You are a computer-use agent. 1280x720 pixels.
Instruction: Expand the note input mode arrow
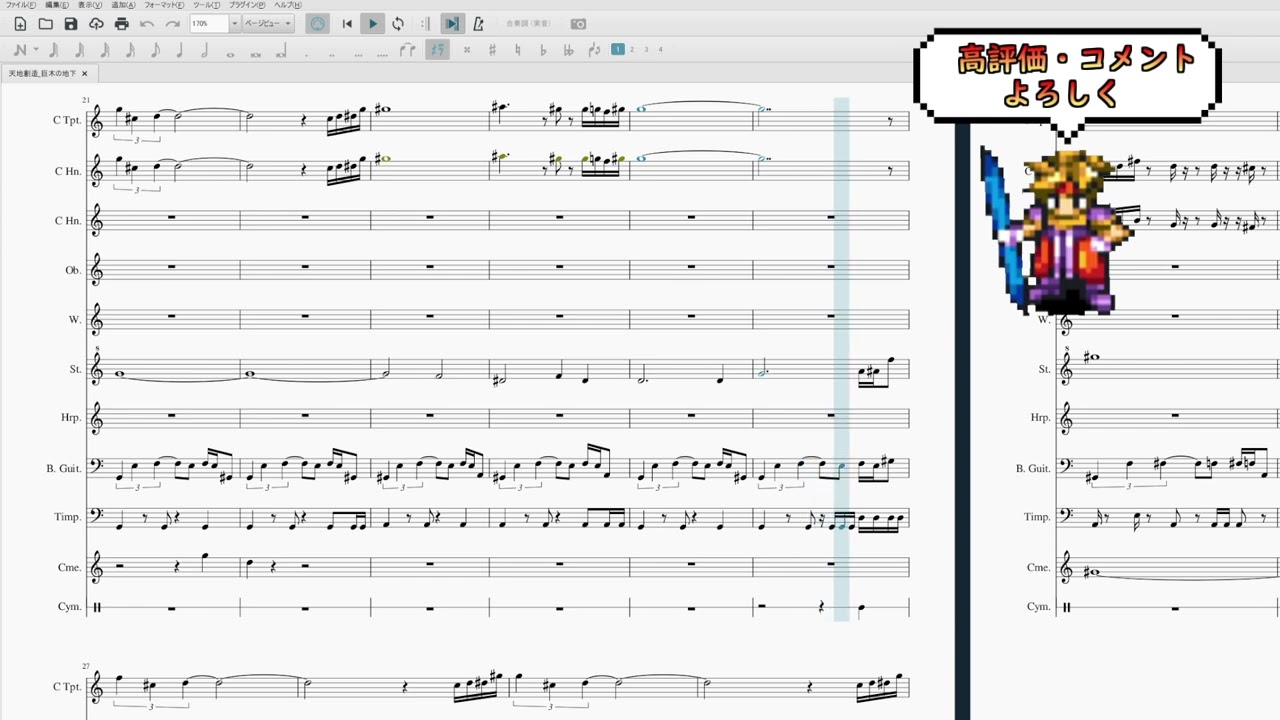coord(36,50)
